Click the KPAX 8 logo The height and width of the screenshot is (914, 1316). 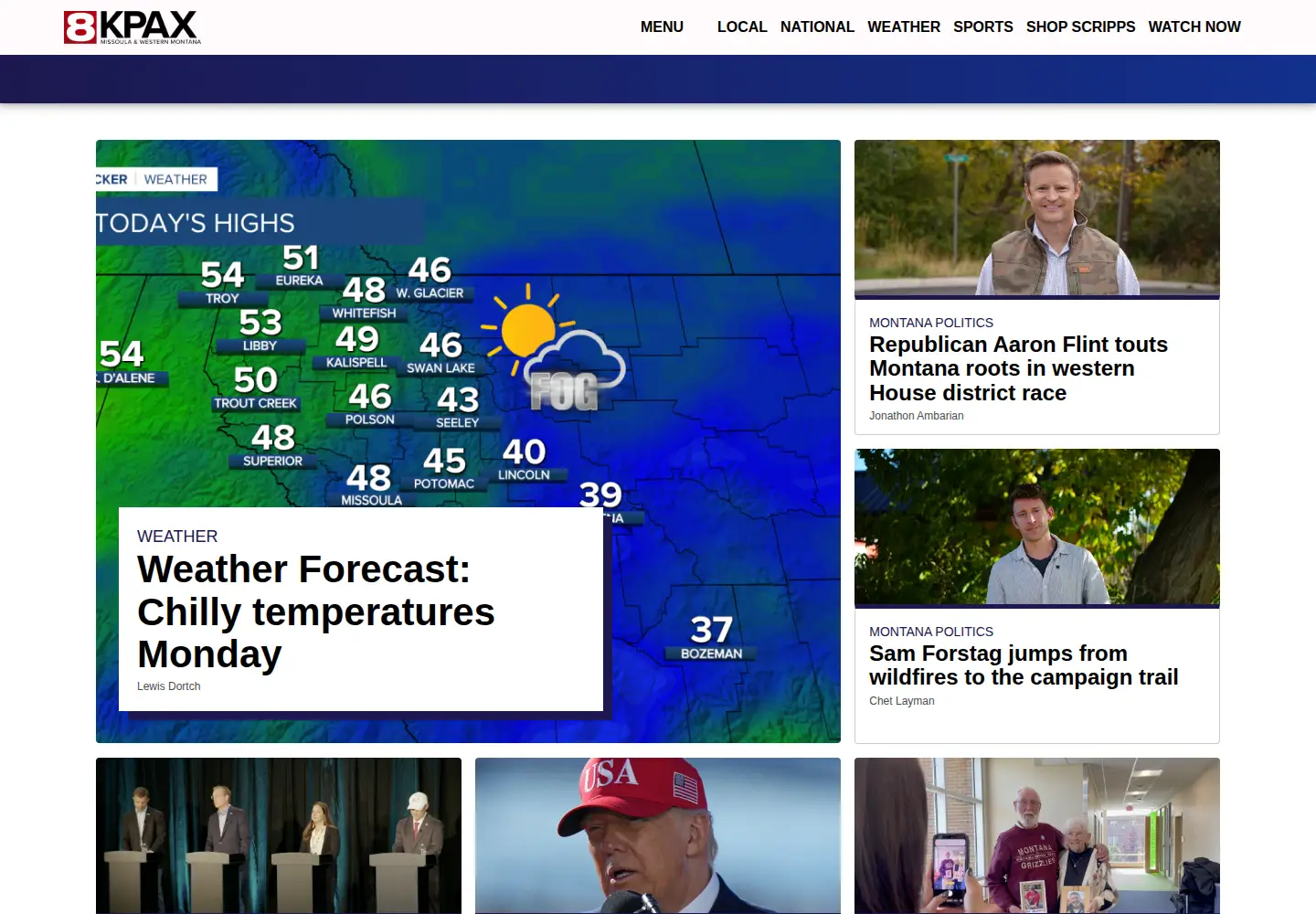coord(133,27)
